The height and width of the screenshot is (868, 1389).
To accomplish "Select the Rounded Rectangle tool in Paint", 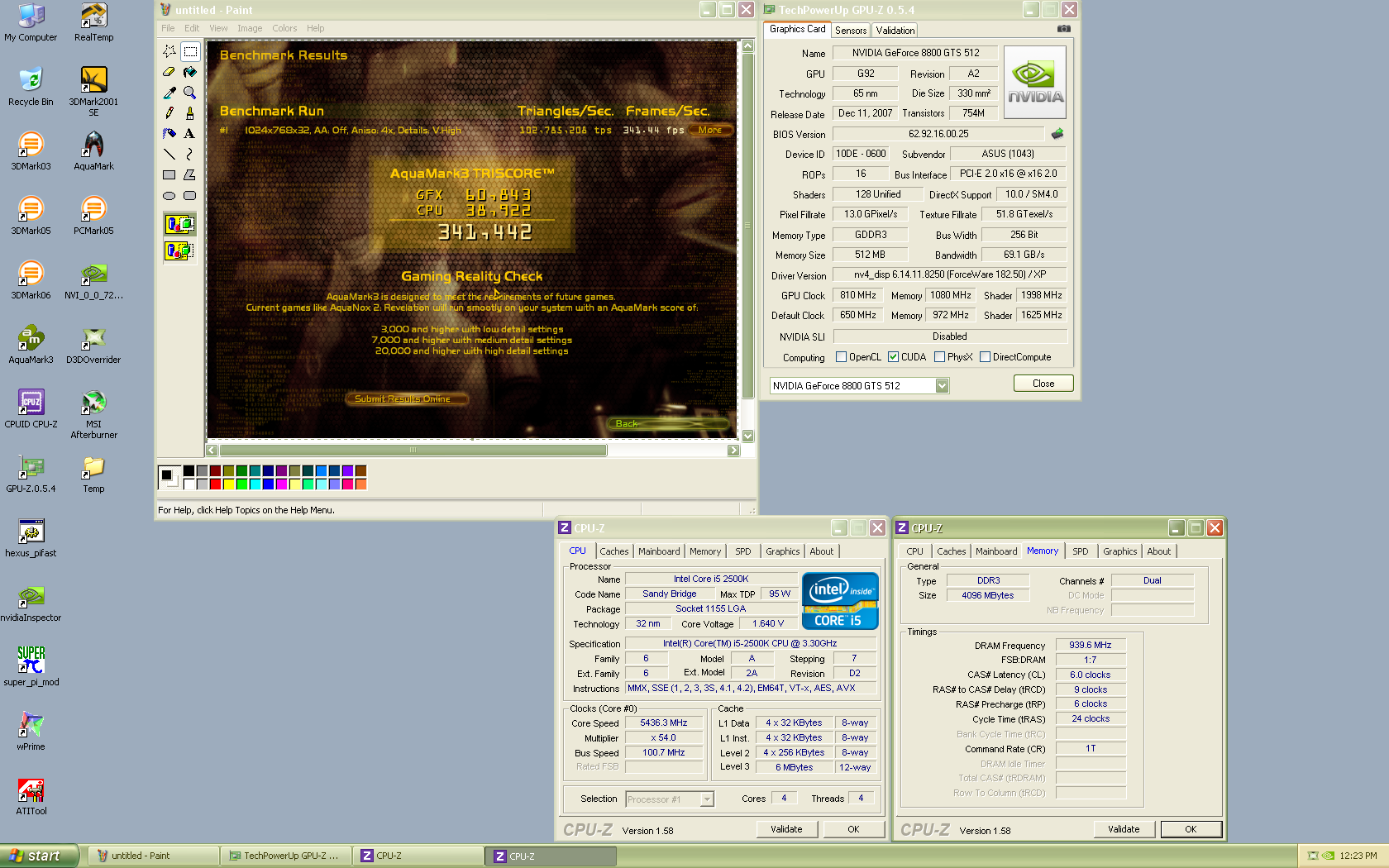I will tap(190, 196).
